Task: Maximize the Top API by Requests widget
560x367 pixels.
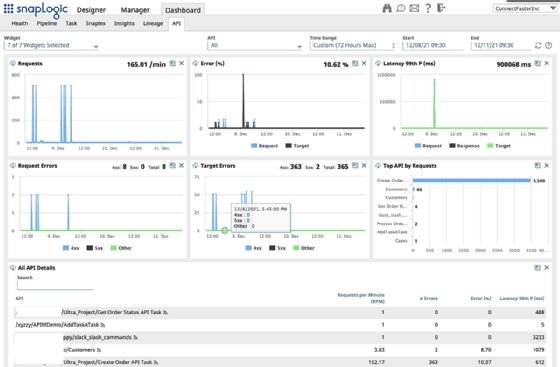Action: pos(538,165)
